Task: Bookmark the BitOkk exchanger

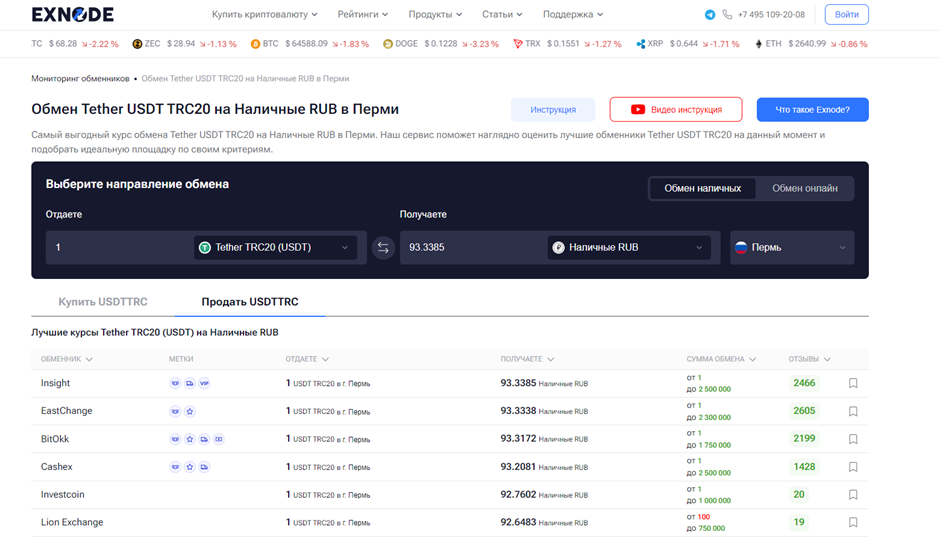Action: pyautogui.click(x=853, y=439)
